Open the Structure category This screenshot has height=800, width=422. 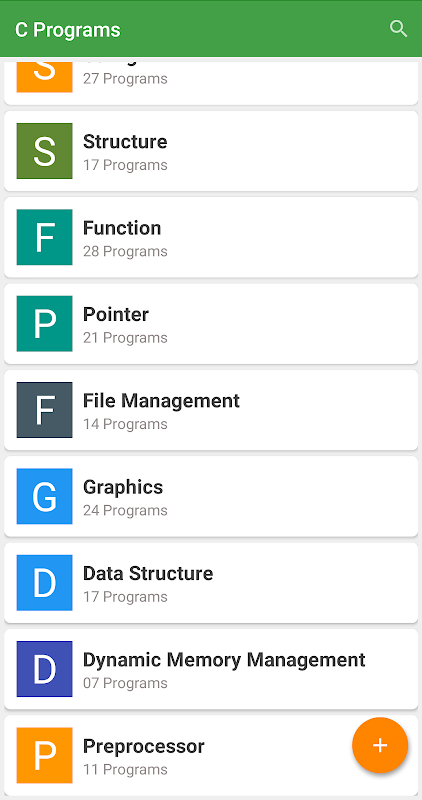point(211,151)
